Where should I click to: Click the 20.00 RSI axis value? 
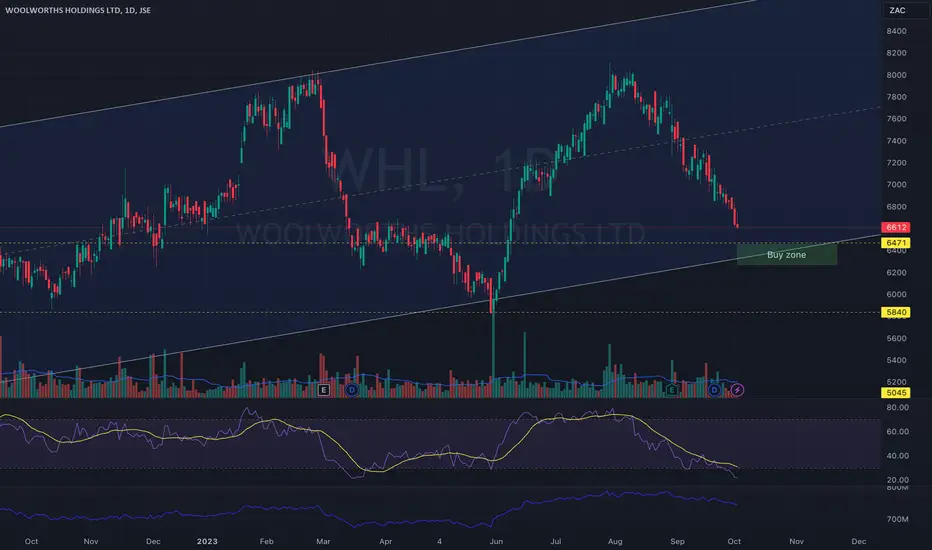click(x=897, y=480)
